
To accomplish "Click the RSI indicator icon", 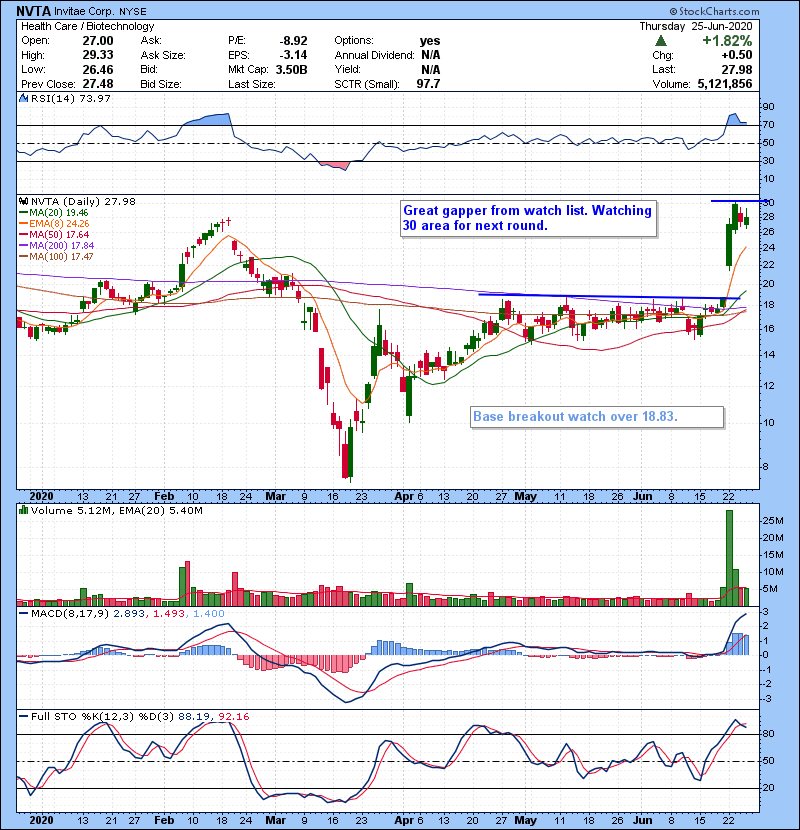I will click(x=23, y=98).
